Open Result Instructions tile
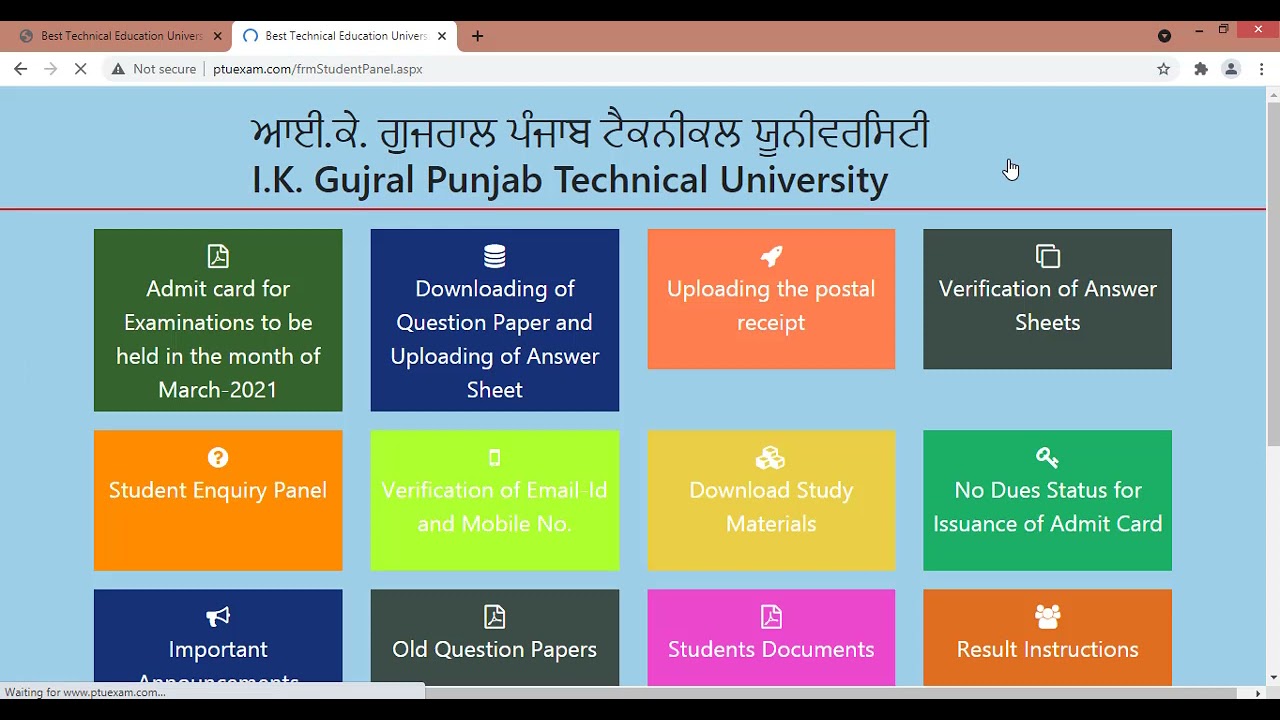Image resolution: width=1280 pixels, height=720 pixels. [1047, 637]
